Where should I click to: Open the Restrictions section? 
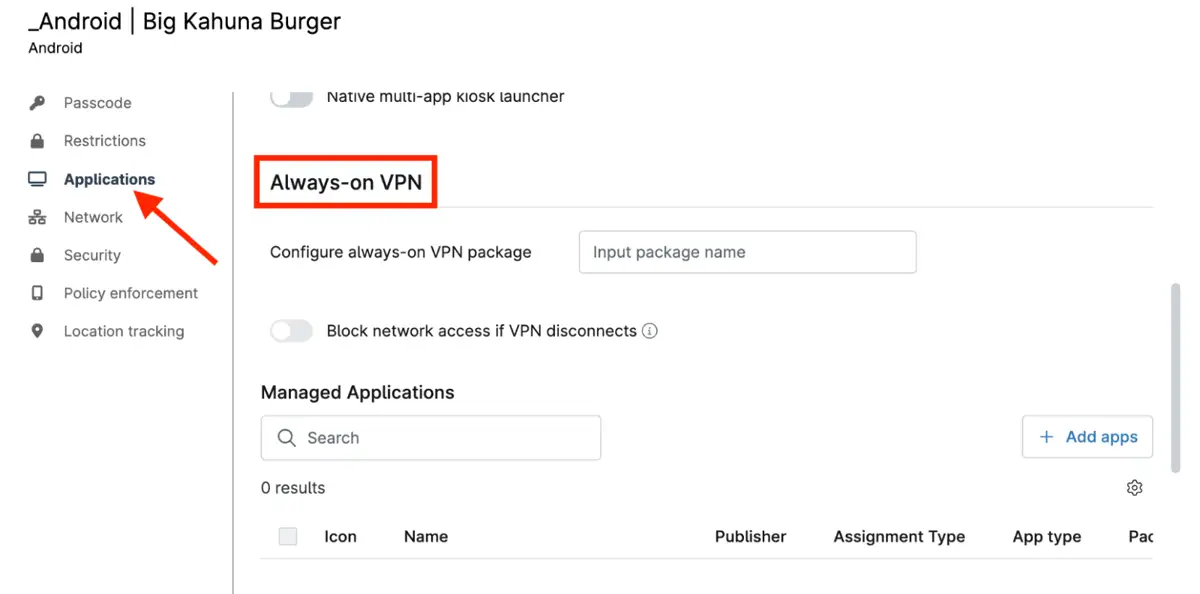(x=105, y=141)
